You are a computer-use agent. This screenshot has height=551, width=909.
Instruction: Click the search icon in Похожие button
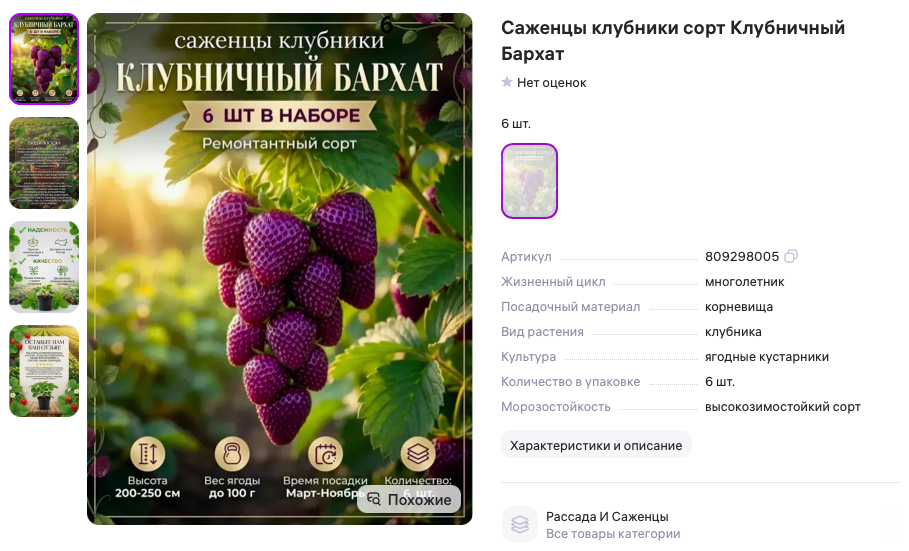(x=374, y=499)
